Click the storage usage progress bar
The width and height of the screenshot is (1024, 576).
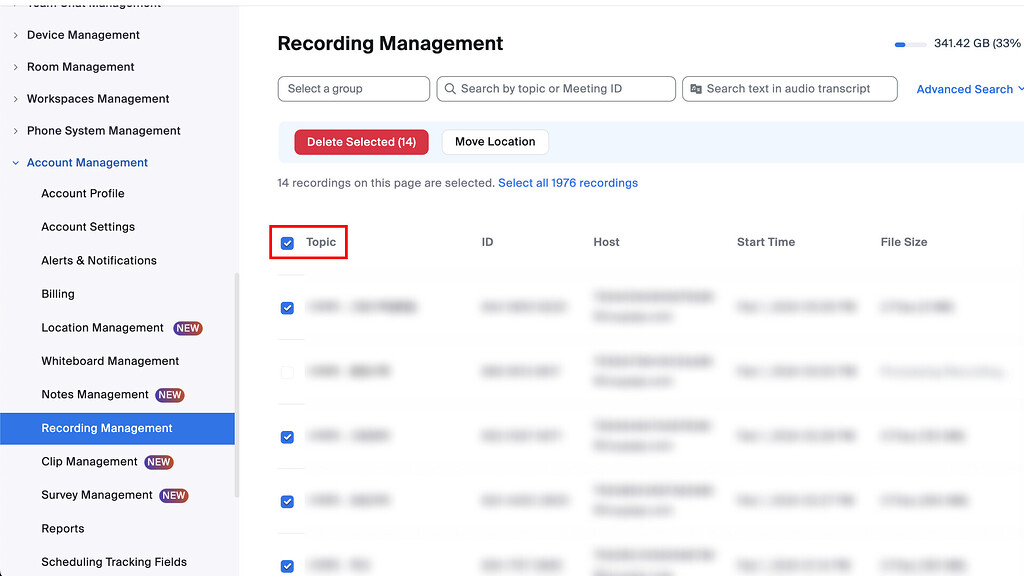coord(910,44)
